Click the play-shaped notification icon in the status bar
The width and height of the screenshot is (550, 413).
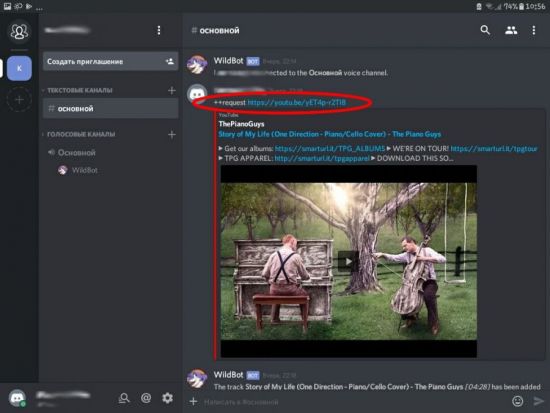click(29, 6)
